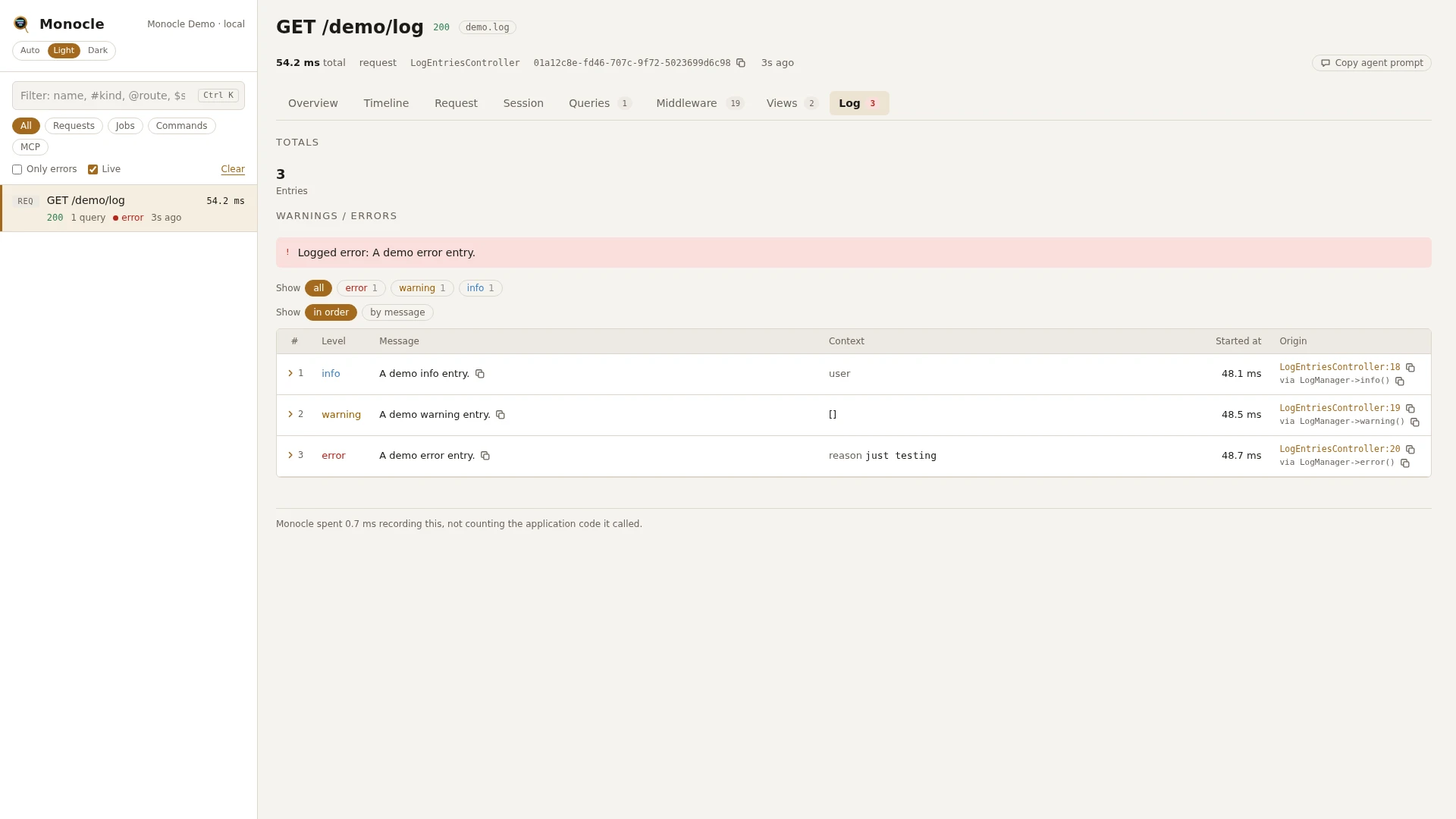The width and height of the screenshot is (1456, 819).
Task: Filter sidebar by Requests
Action: click(x=74, y=126)
